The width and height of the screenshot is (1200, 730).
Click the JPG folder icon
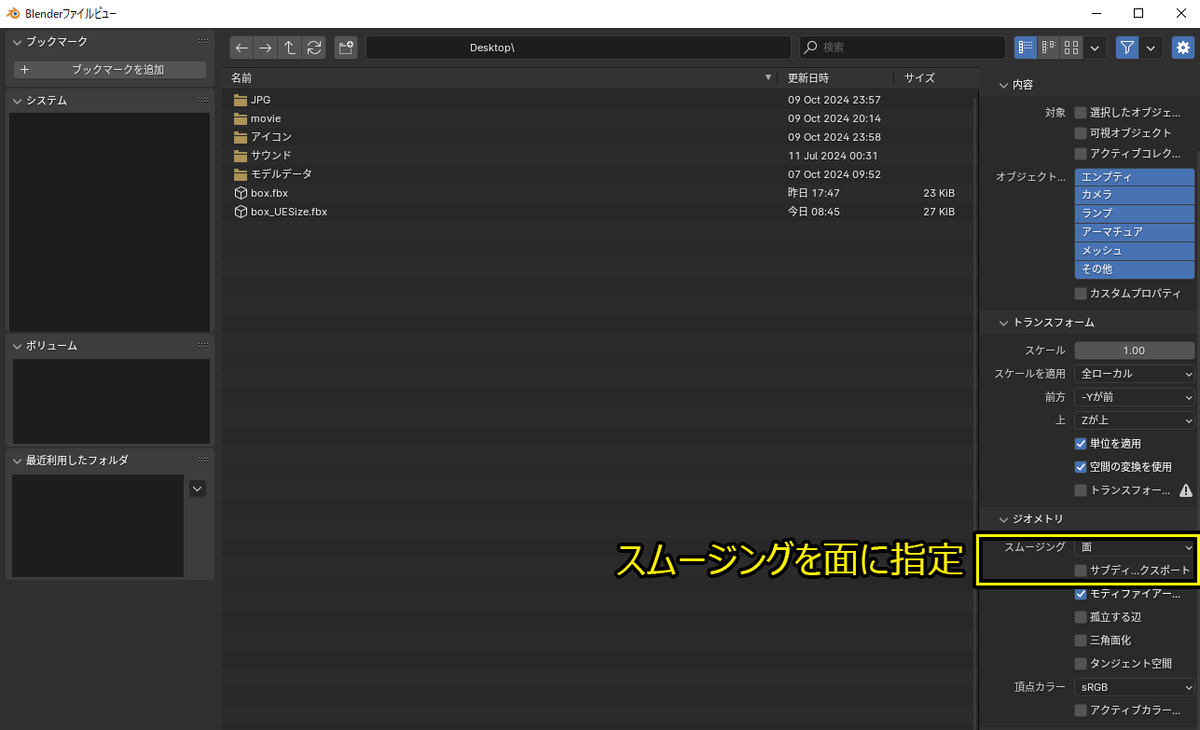(240, 100)
